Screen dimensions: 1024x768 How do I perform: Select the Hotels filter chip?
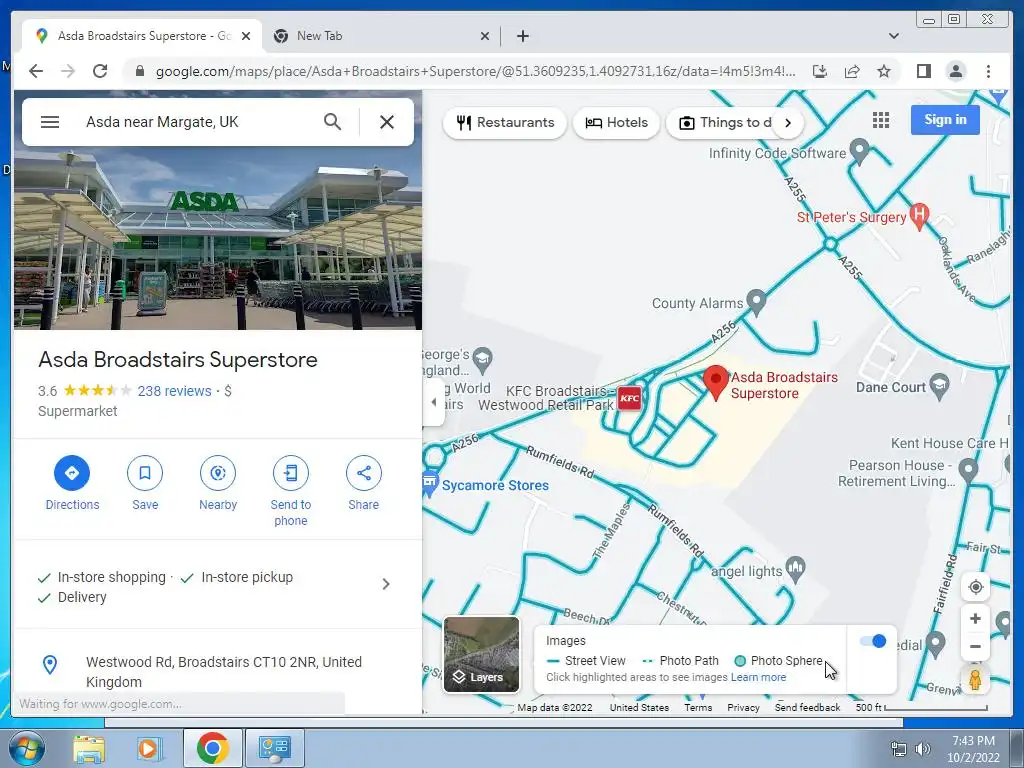(x=616, y=123)
